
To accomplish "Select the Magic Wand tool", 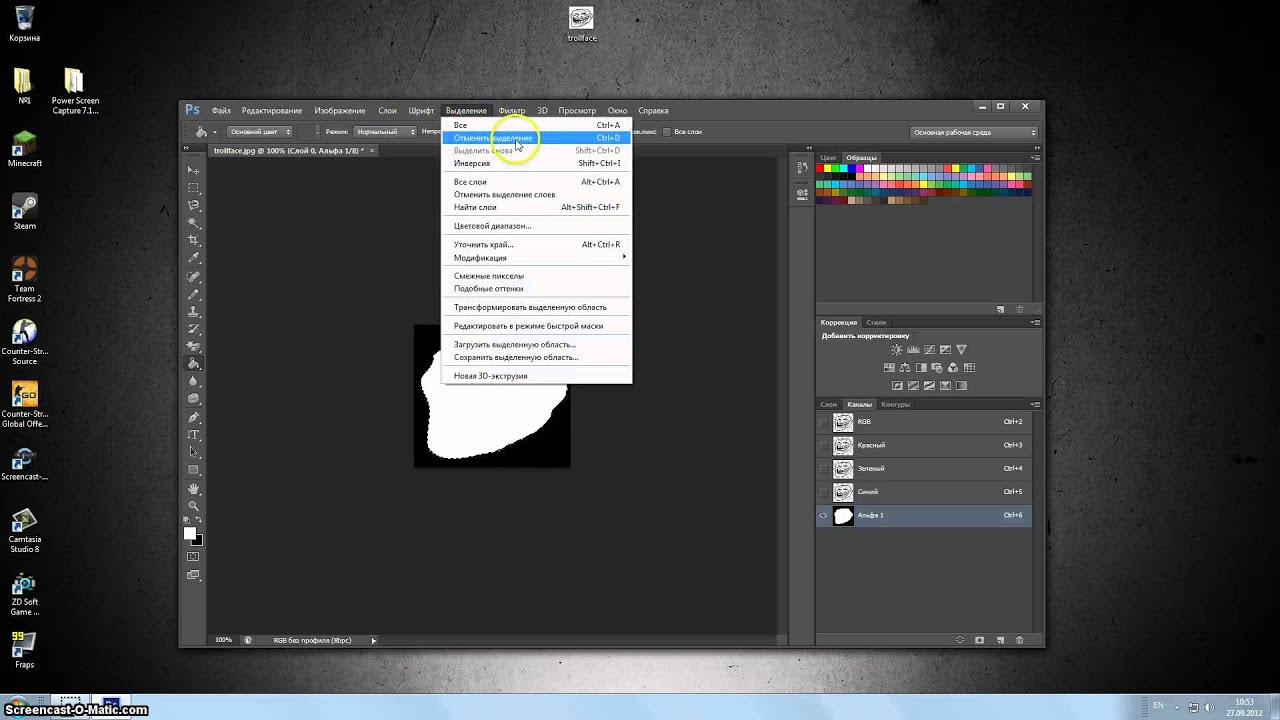I will [193, 222].
